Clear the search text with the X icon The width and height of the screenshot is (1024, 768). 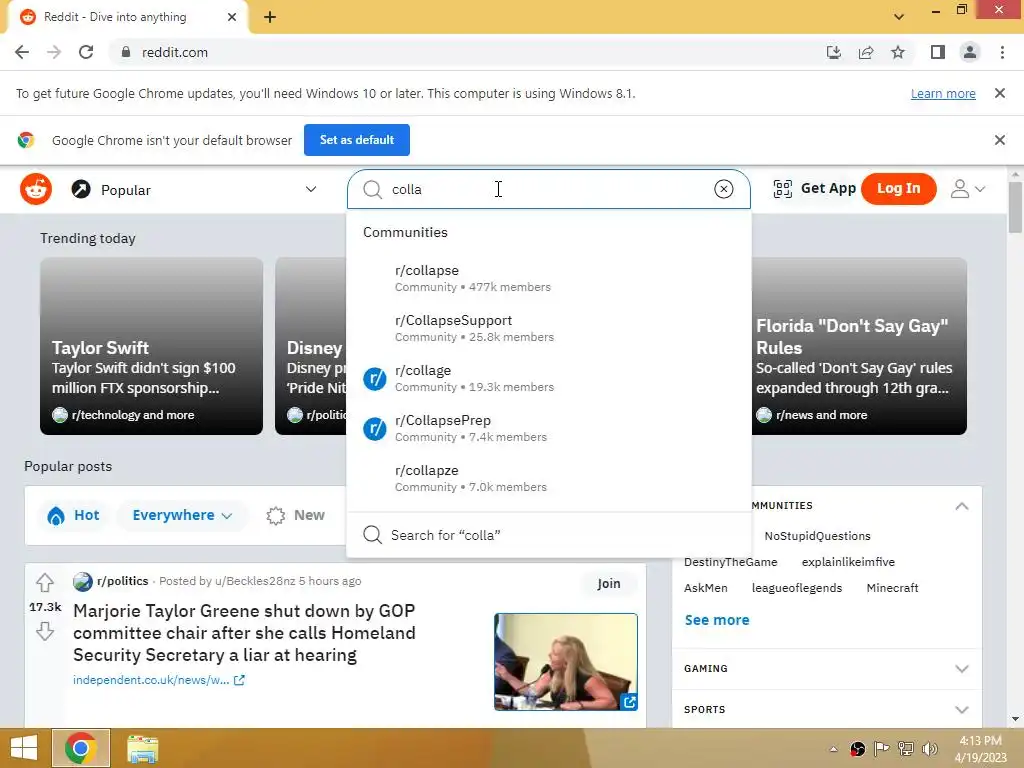tap(723, 189)
